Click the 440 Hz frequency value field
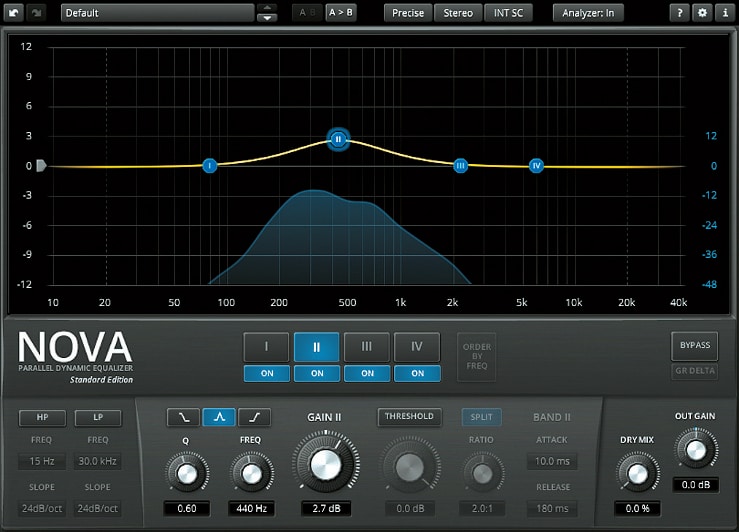The height and width of the screenshot is (532, 739). tap(252, 509)
